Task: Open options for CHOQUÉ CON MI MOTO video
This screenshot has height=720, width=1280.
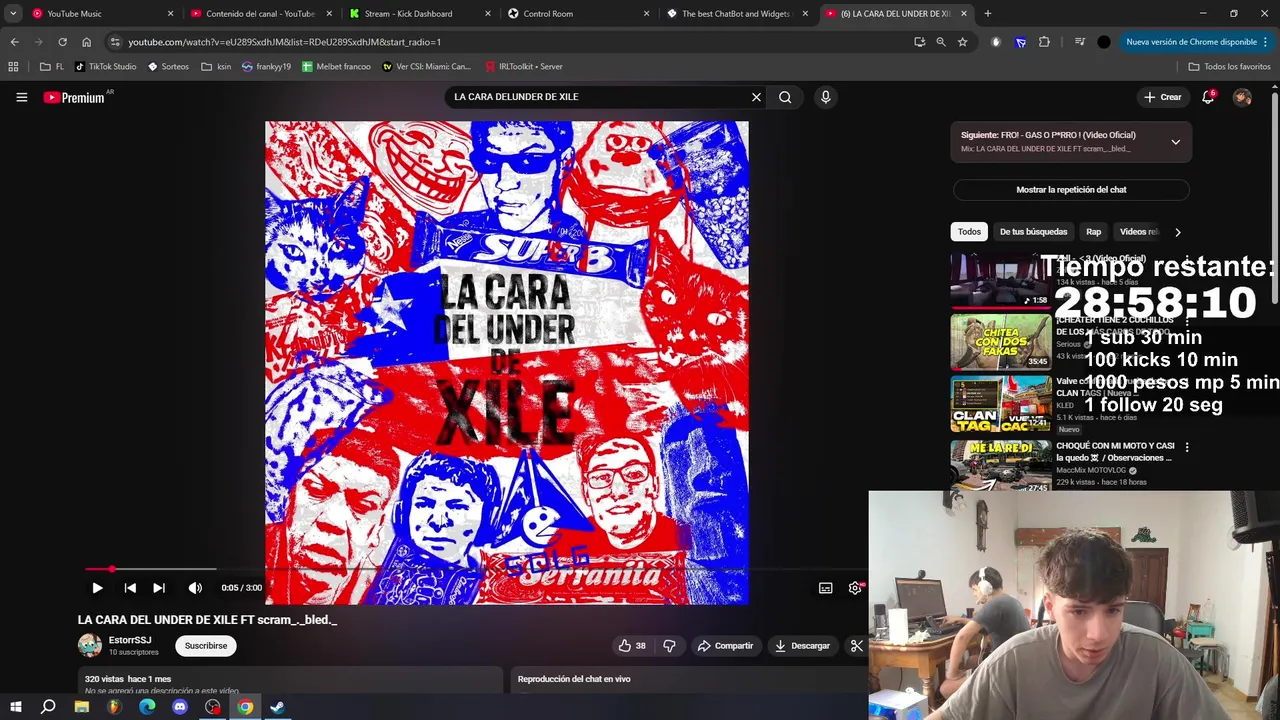Action: pos(1187,448)
